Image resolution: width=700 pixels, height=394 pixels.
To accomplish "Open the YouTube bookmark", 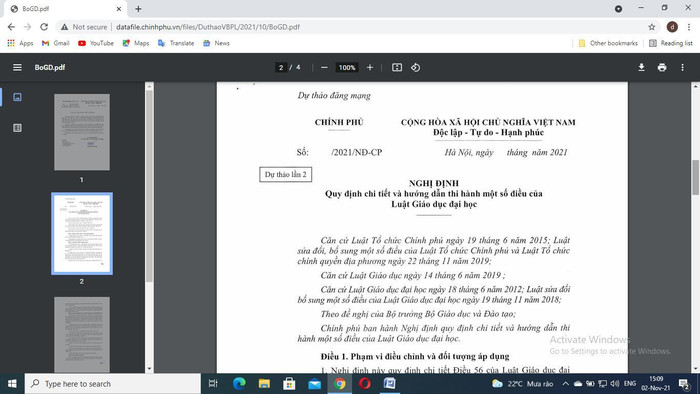I will pyautogui.click(x=96, y=43).
